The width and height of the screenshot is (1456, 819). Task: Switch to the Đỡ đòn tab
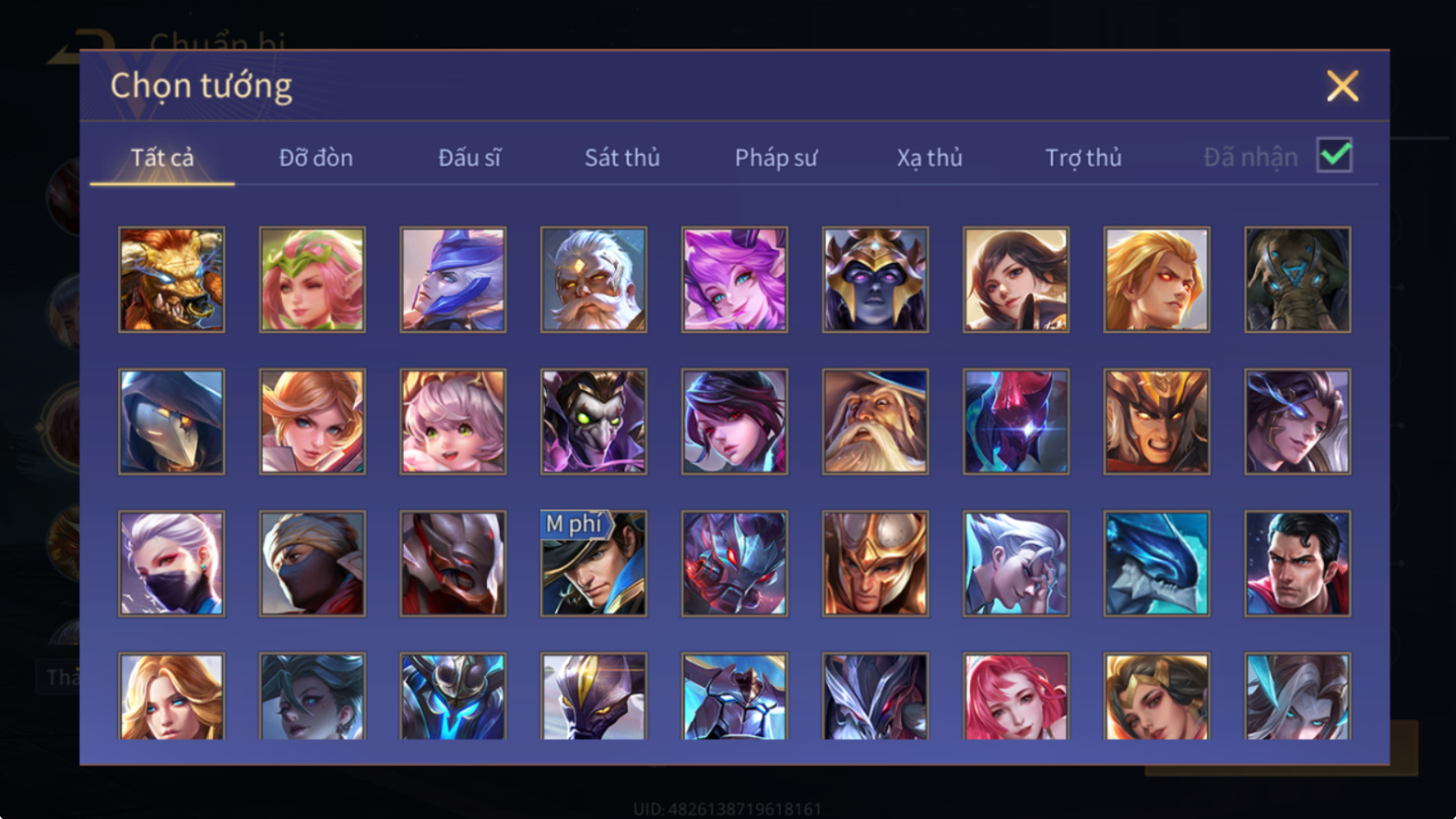[315, 158]
